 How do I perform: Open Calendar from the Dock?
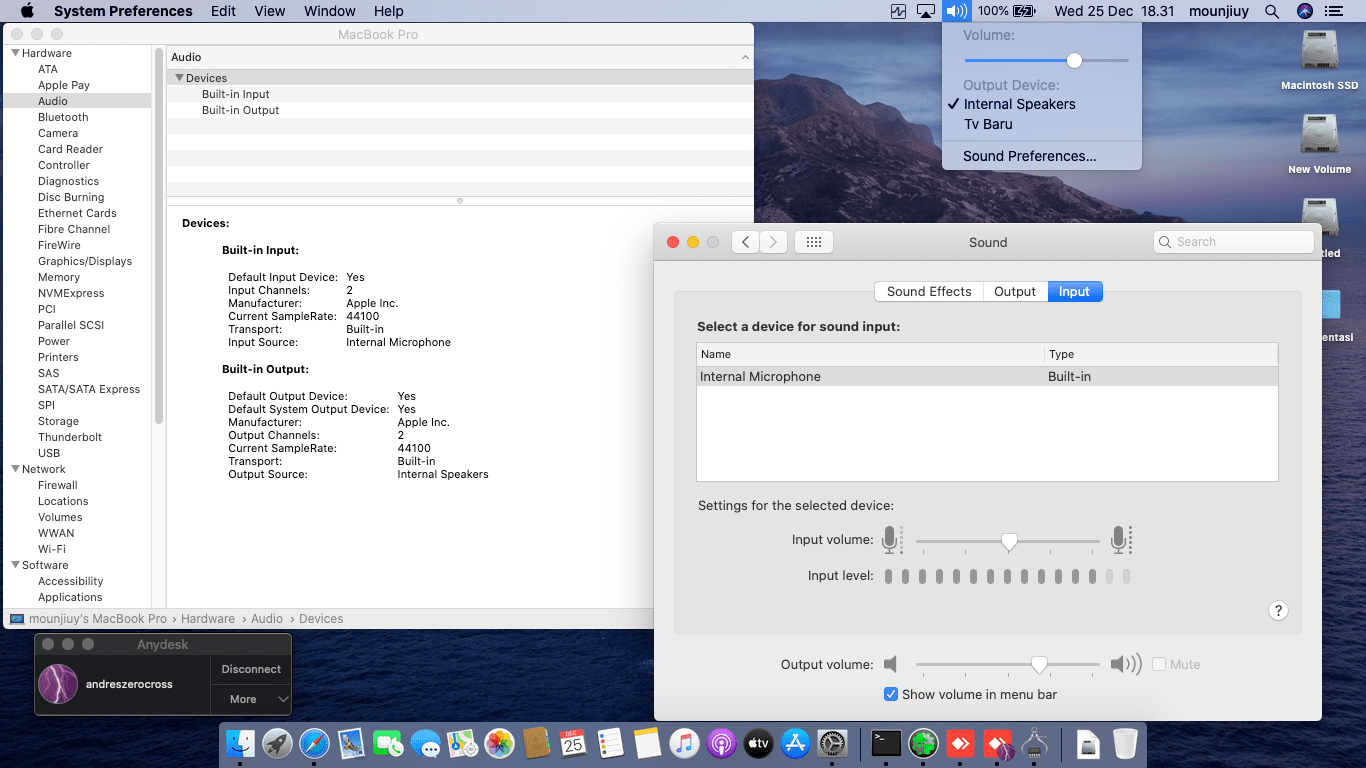(573, 743)
